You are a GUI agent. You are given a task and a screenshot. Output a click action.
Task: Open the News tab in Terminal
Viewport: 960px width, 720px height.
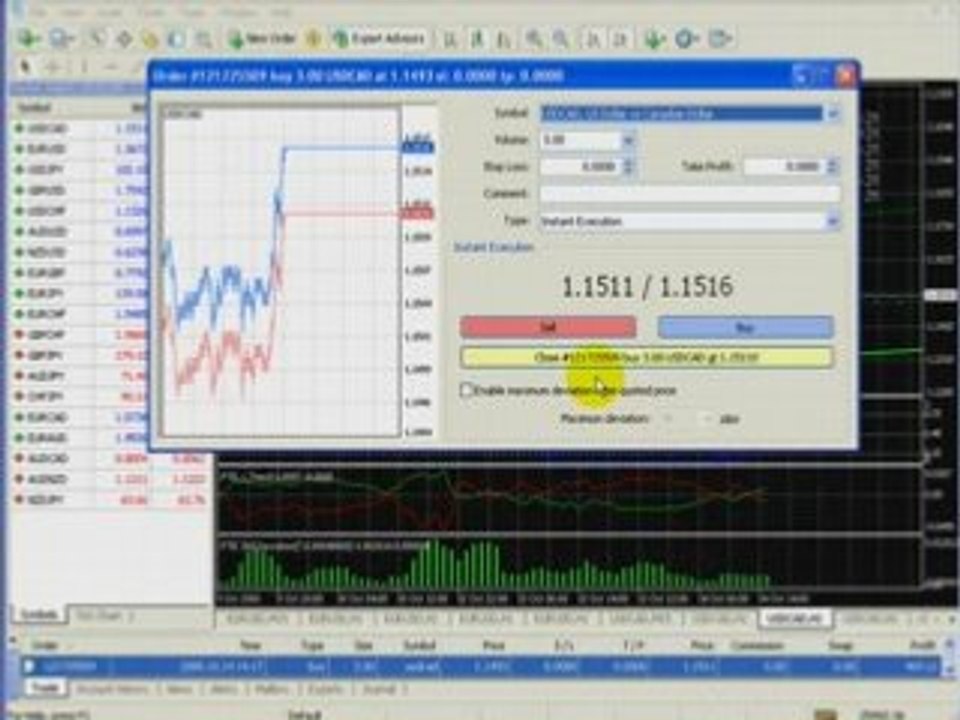179,689
